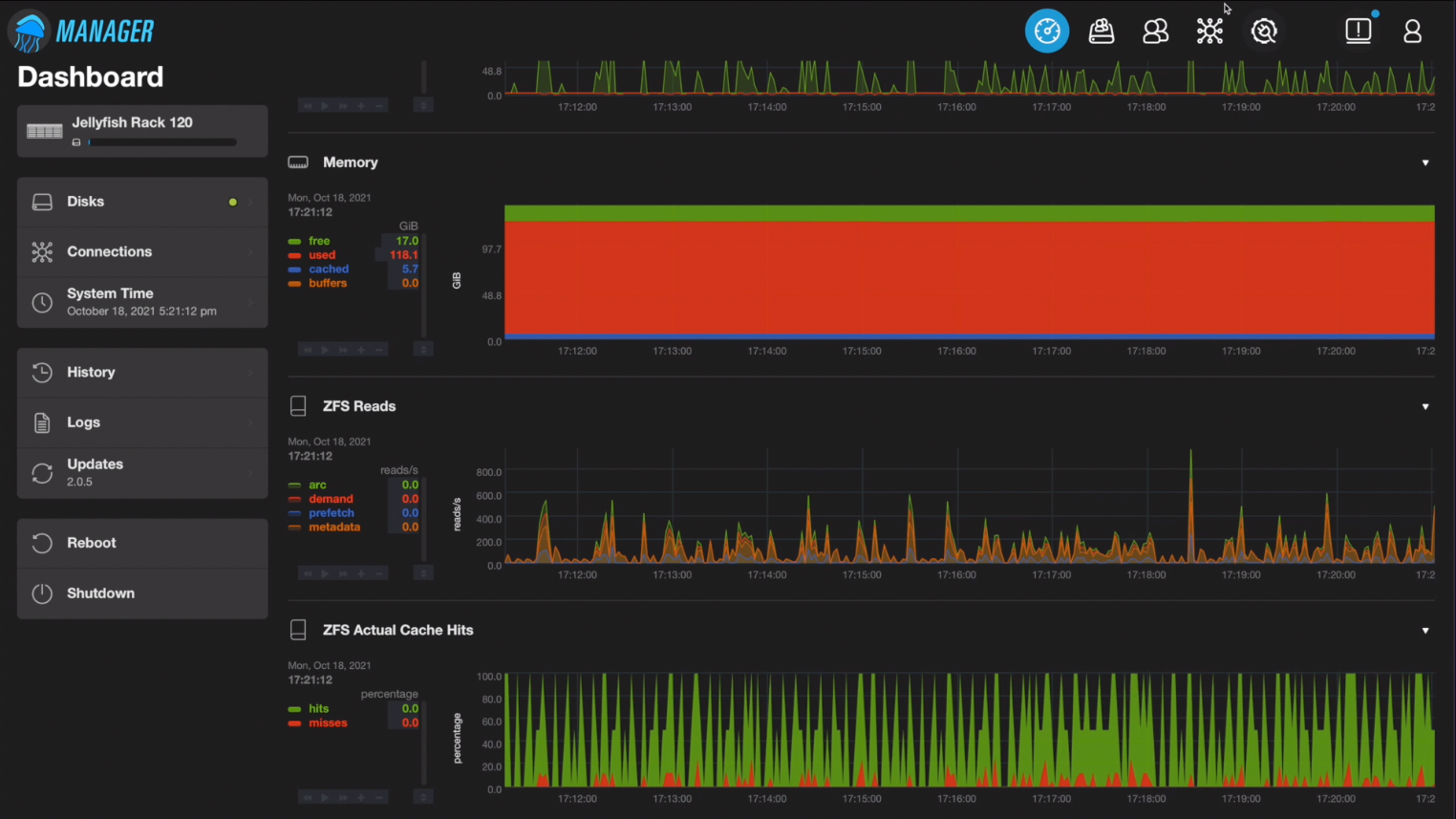Toggle the 'demand' series in ZFS Reads legend
This screenshot has width=1456, height=819.
pyautogui.click(x=331, y=499)
